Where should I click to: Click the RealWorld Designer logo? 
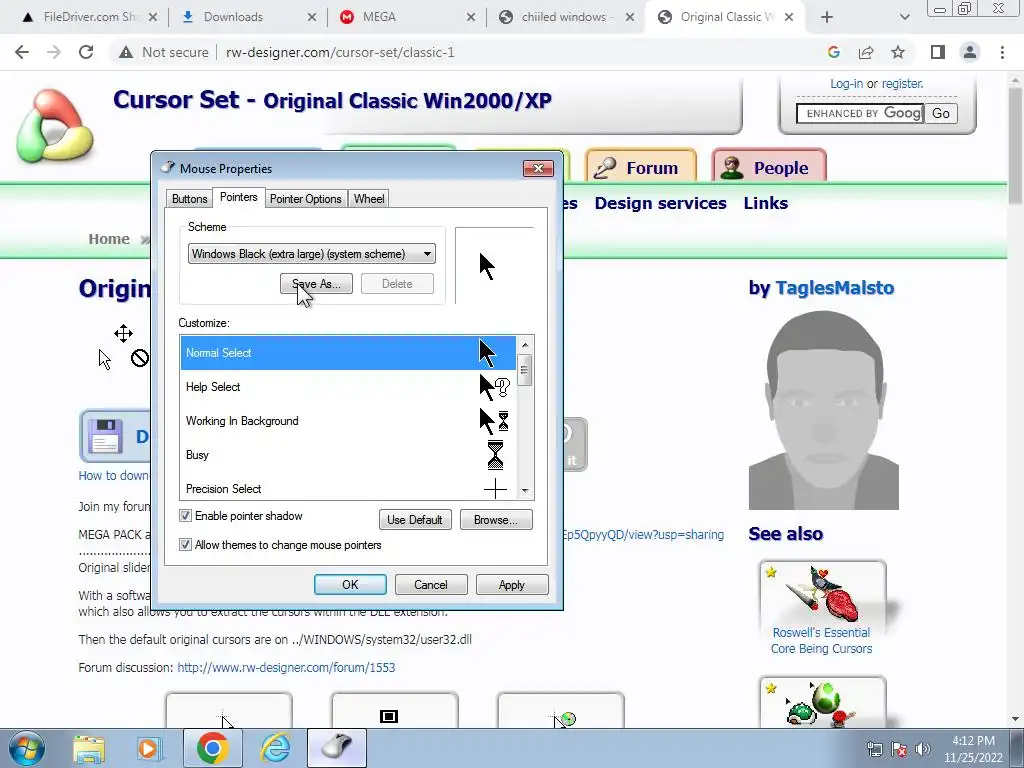click(x=55, y=126)
